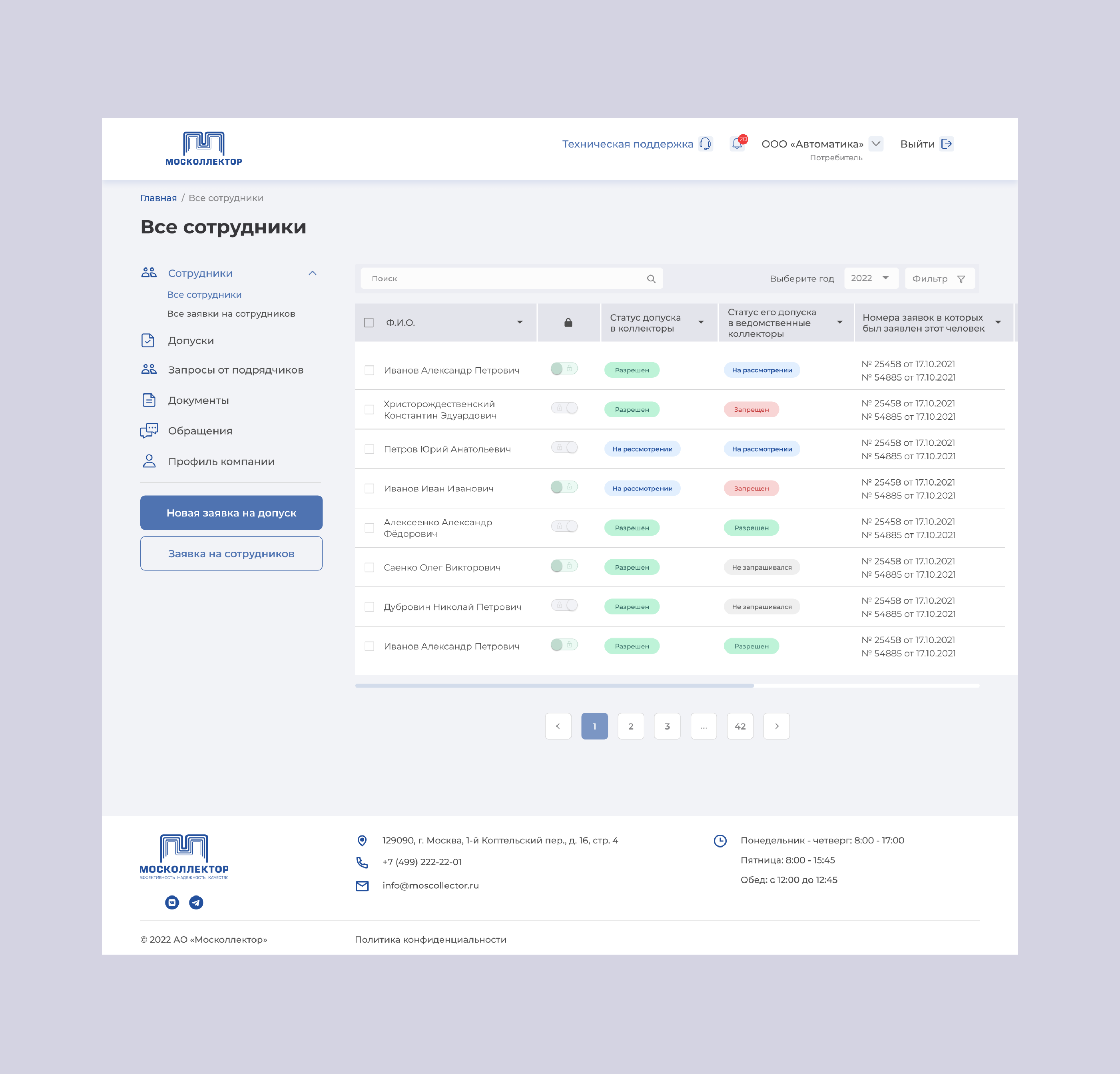Check the box next to Саенко Олег Викторович
This screenshot has height=1074, width=1120.
click(x=370, y=567)
